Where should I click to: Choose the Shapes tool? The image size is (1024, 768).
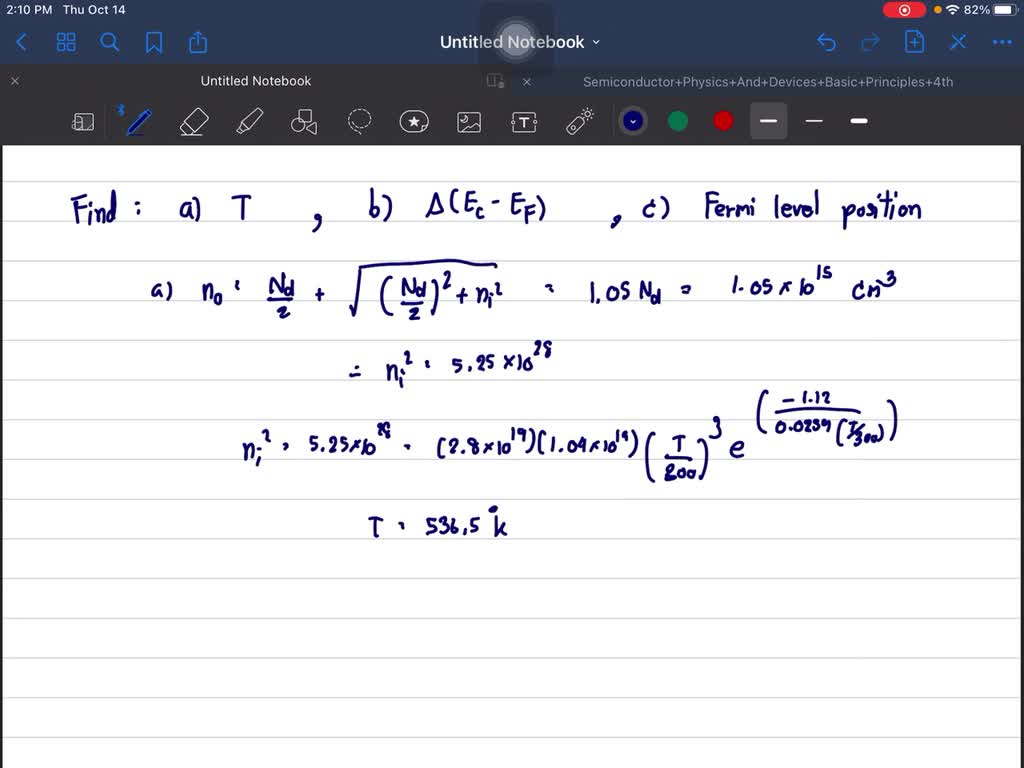pyautogui.click(x=304, y=122)
